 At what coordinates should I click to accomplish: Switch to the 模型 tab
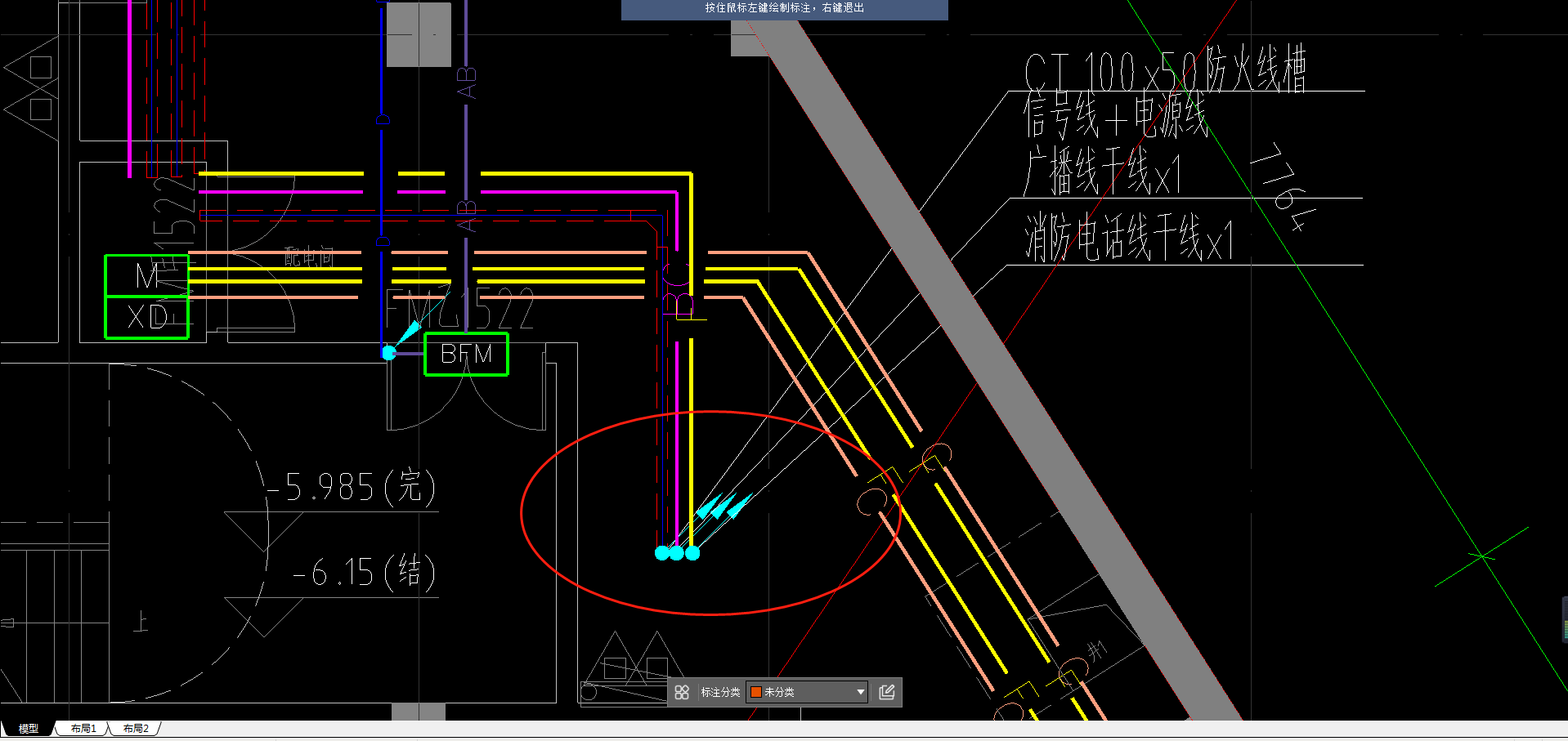[28, 728]
